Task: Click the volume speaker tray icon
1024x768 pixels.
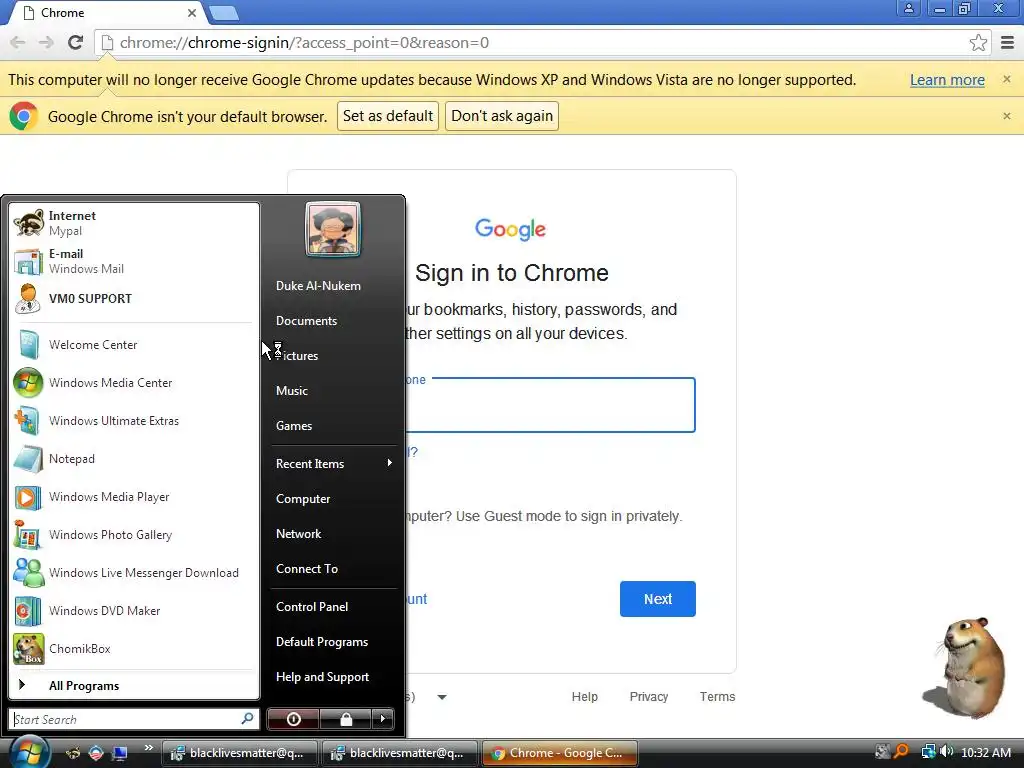Action: 946,752
